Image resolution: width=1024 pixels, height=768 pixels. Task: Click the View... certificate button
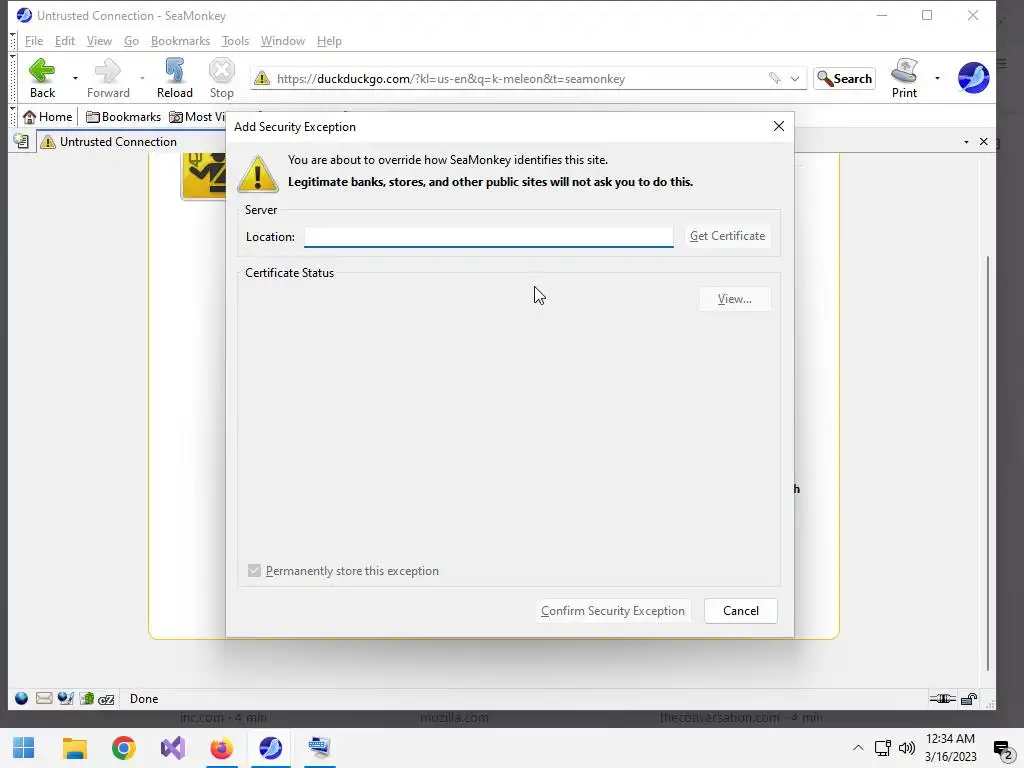pyautogui.click(x=735, y=298)
